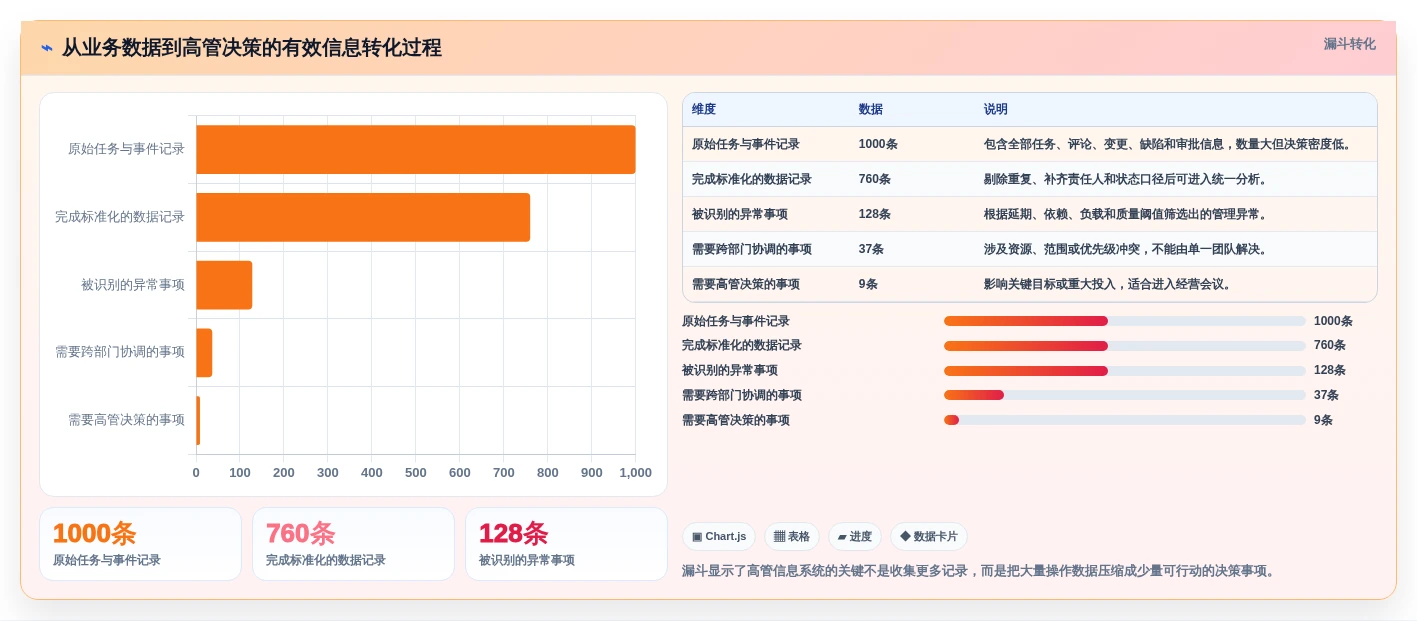This screenshot has height=621, width=1417.
Task: Click the 1000条 stat card
Action: click(x=140, y=544)
